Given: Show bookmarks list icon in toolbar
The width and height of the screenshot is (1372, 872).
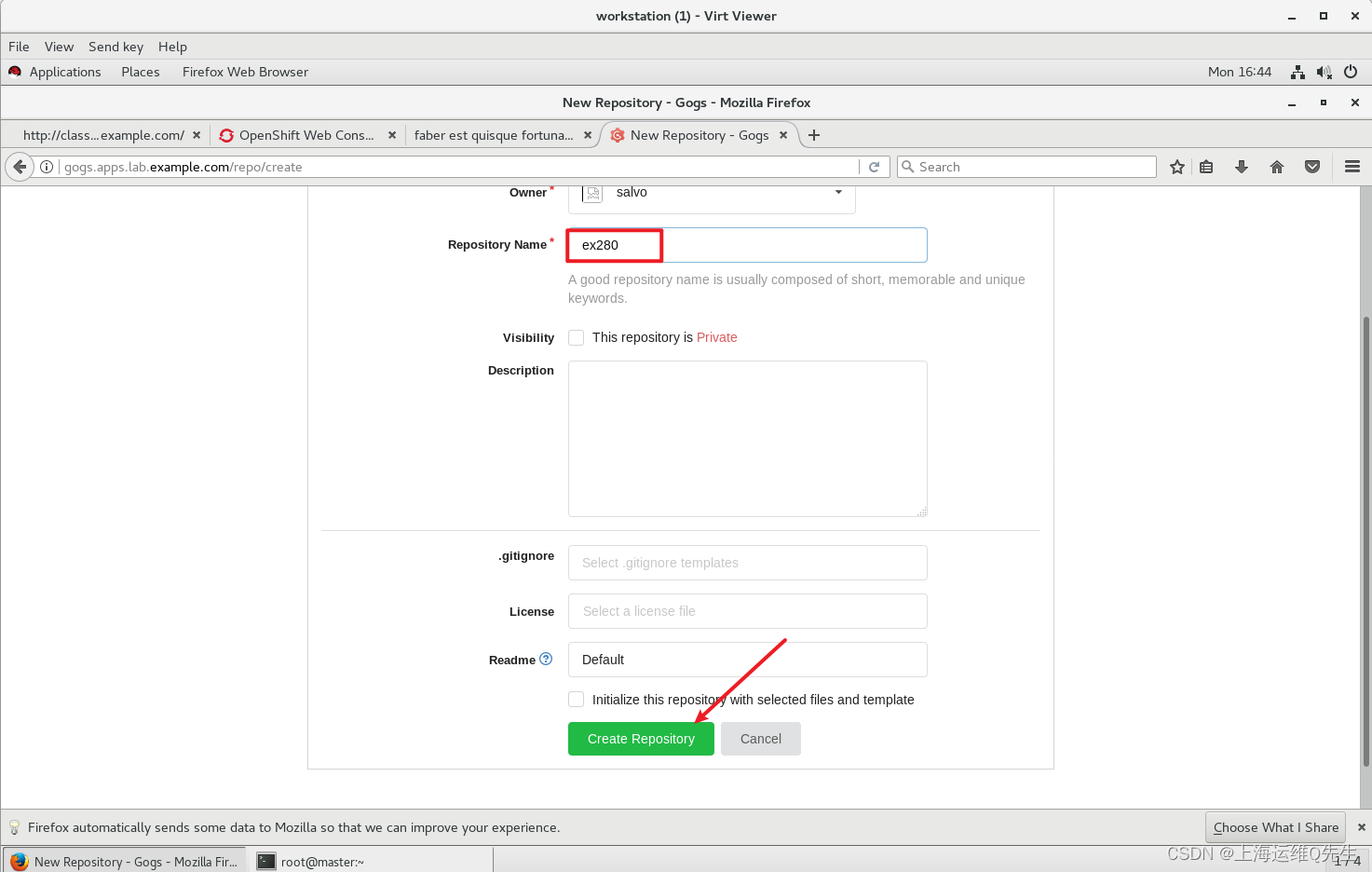Looking at the screenshot, I should [x=1206, y=167].
